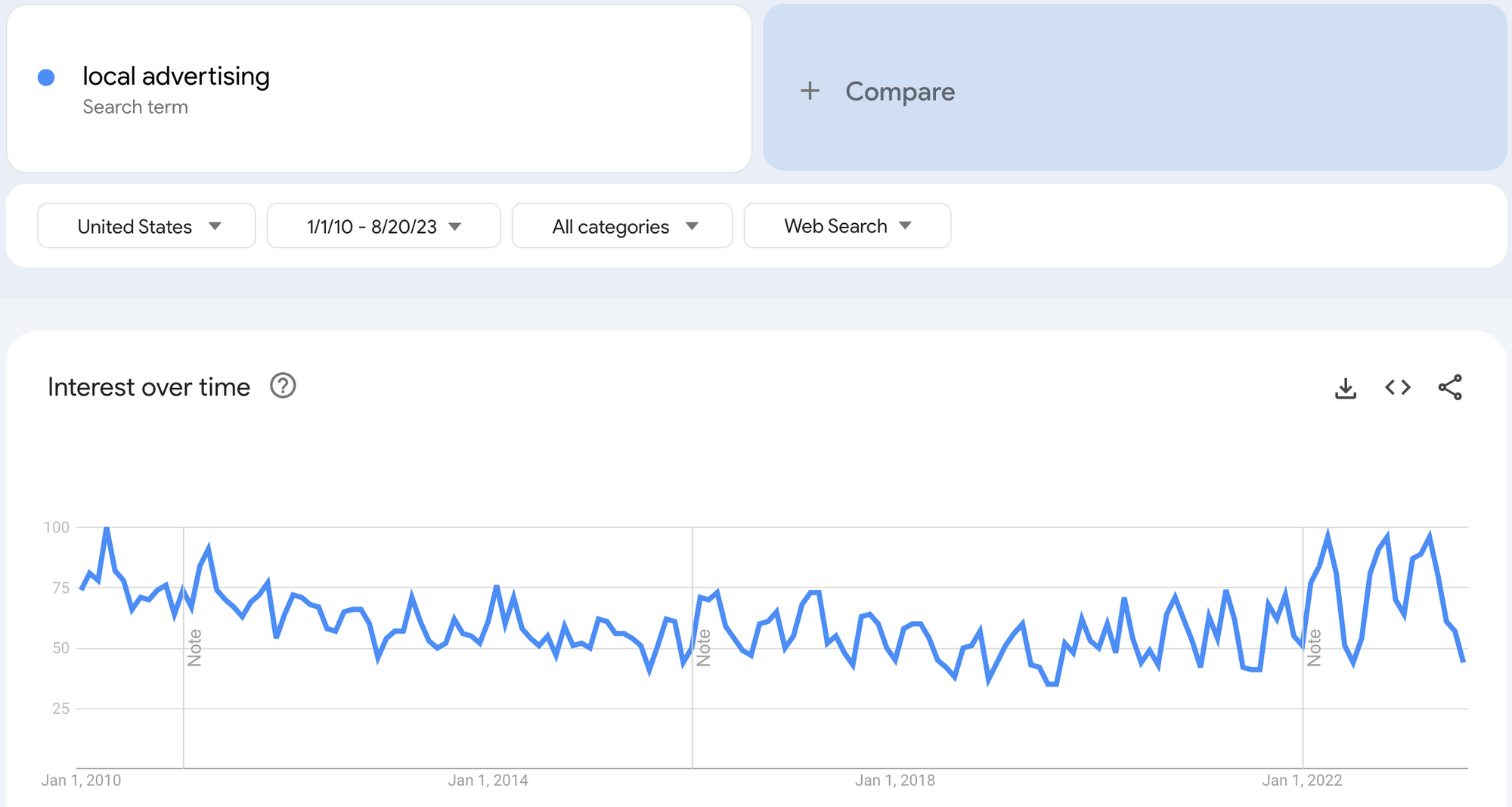Viewport: 1512px width, 807px height.
Task: Click the Note marker near 2016
Action: (704, 647)
